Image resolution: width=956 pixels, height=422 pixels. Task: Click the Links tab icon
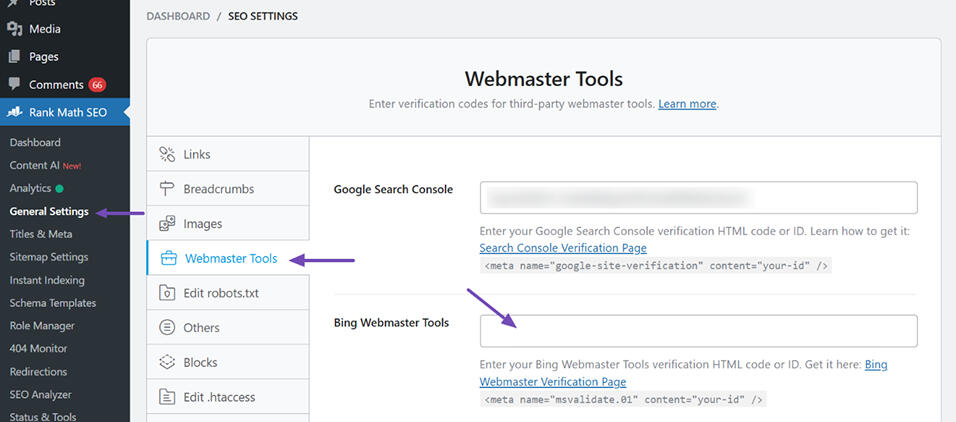click(x=168, y=155)
